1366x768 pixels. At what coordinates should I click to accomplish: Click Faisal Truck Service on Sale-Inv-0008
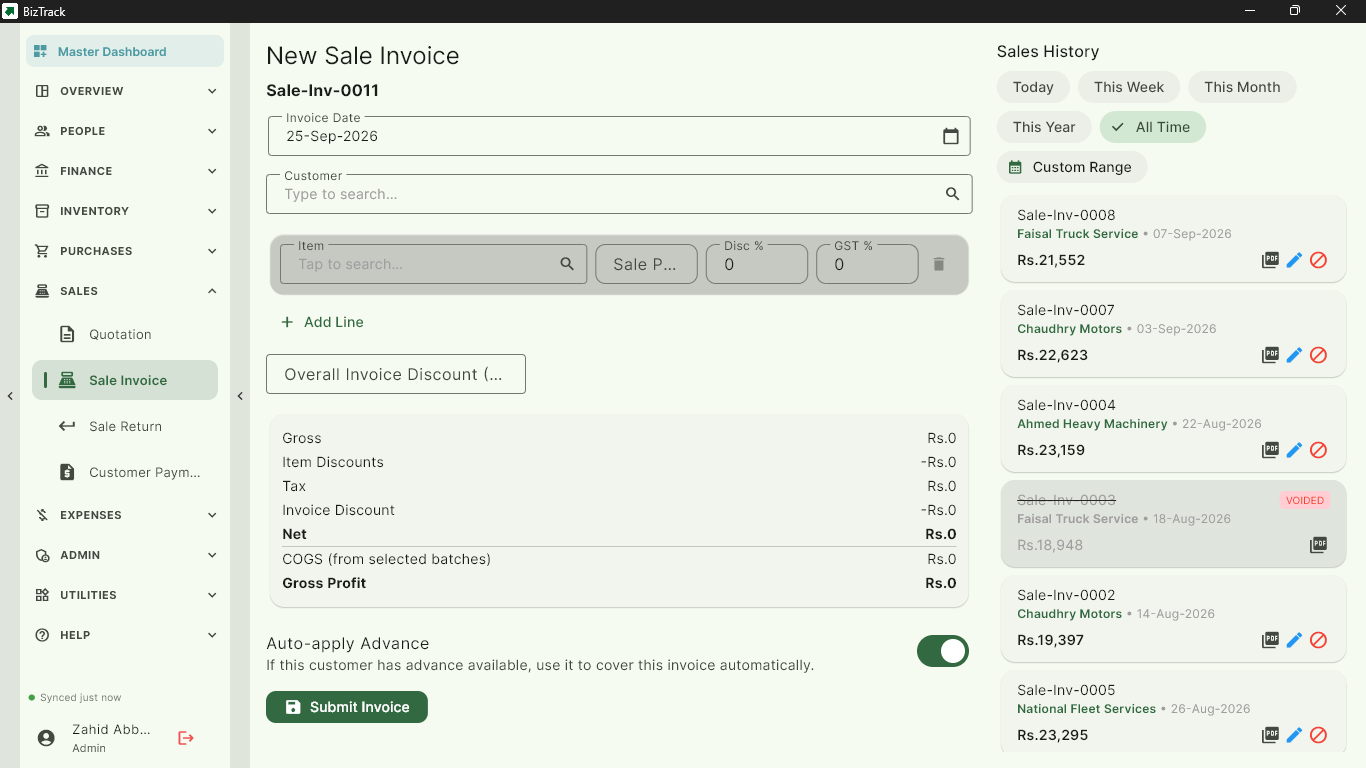click(x=1077, y=234)
